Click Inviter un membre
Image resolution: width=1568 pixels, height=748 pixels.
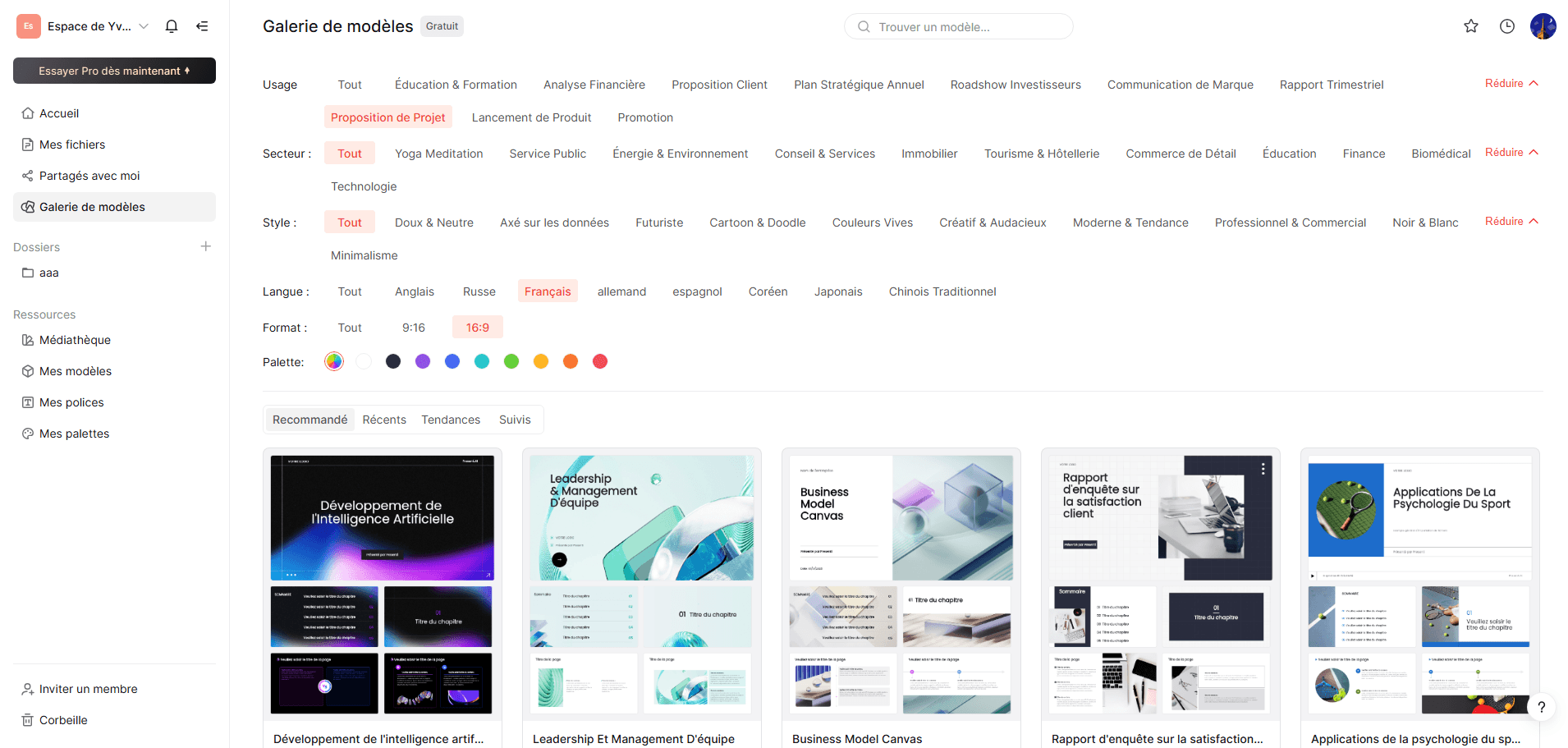pos(114,689)
